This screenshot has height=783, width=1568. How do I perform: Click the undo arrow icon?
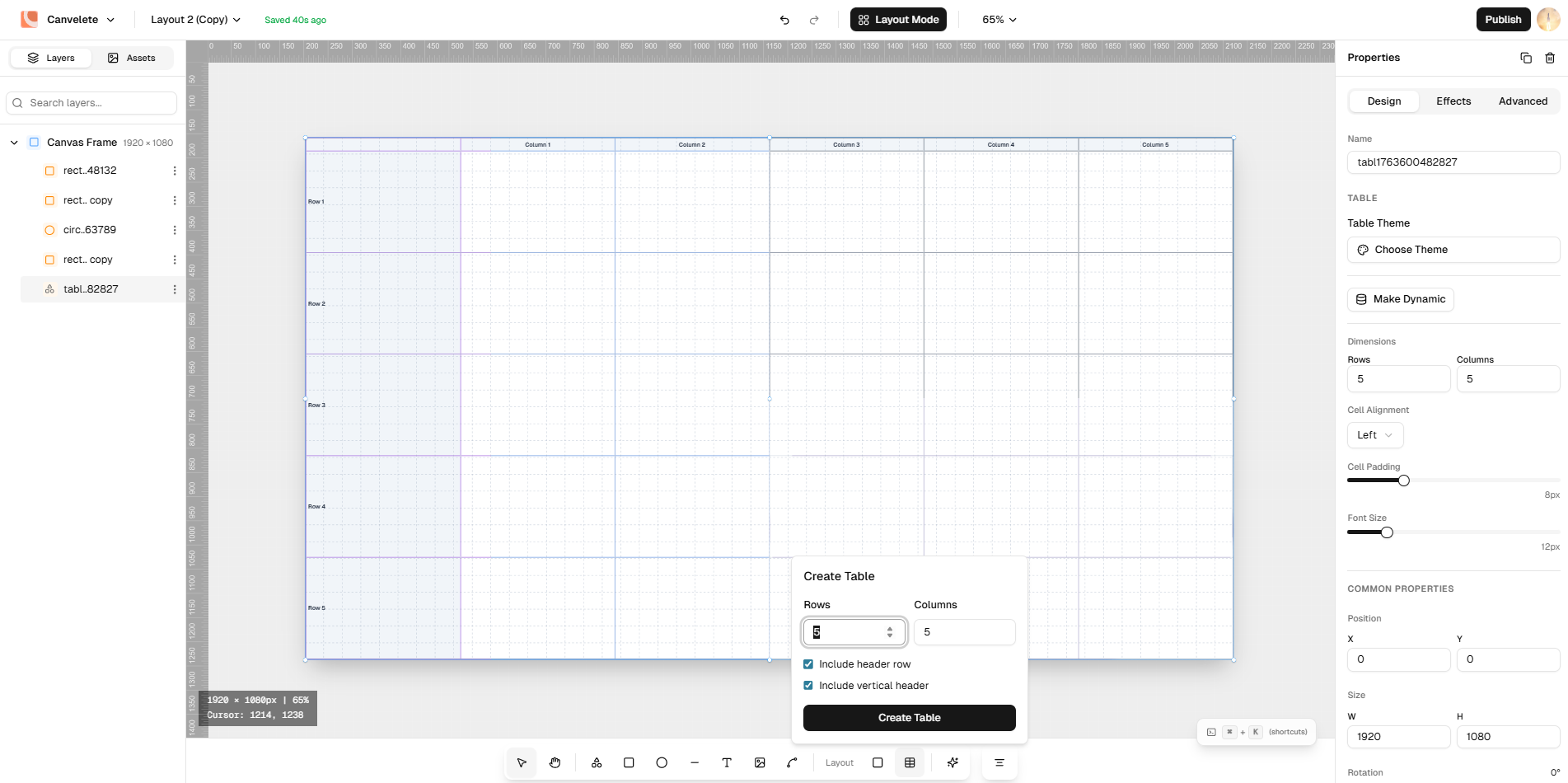coord(784,20)
